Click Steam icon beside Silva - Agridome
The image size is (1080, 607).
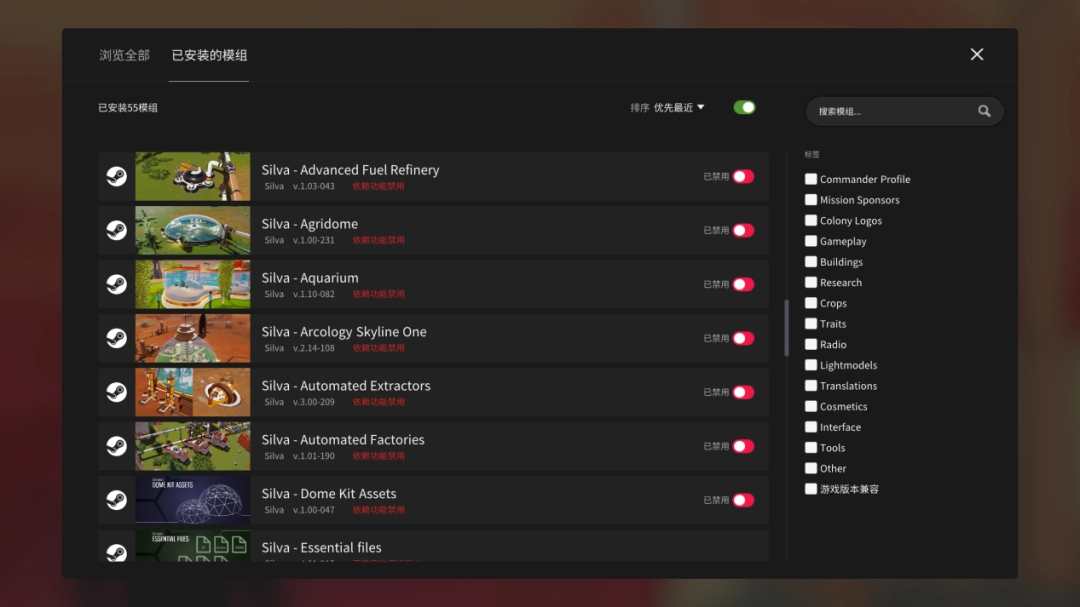pyautogui.click(x=116, y=231)
